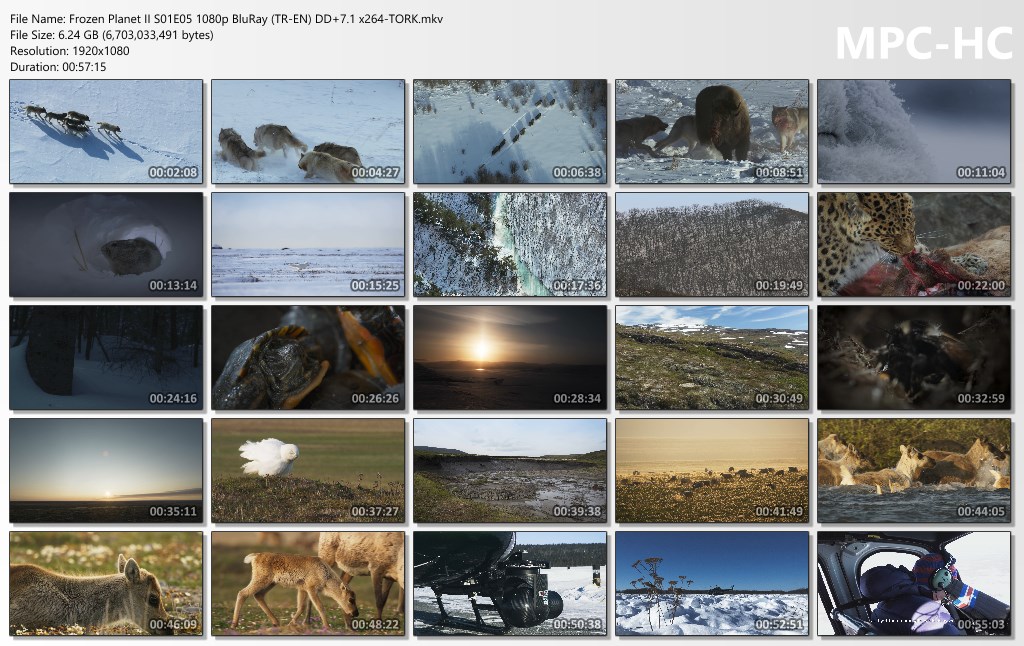Viewport: 1024px width, 646px height.
Task: Open the leopard feeding thumbnail at 00:22:00
Action: point(914,244)
